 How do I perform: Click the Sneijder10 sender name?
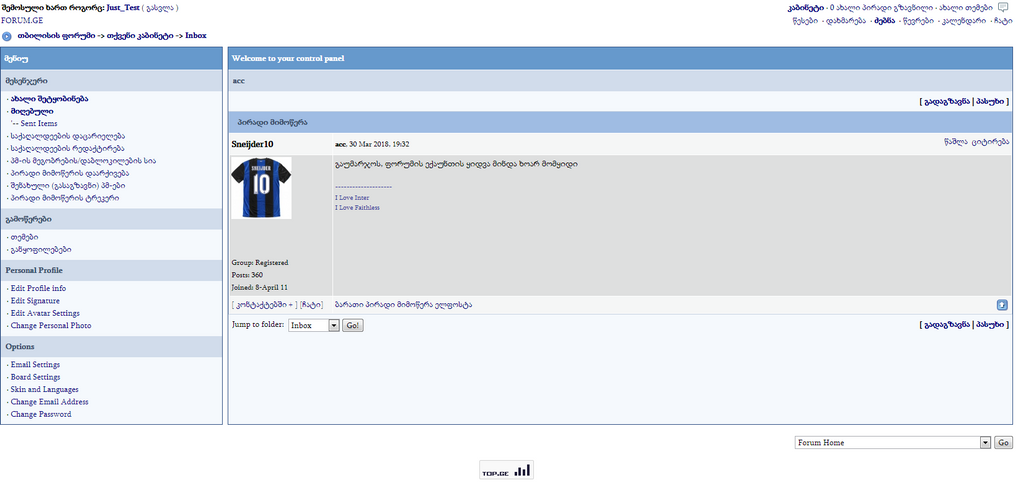pos(253,144)
